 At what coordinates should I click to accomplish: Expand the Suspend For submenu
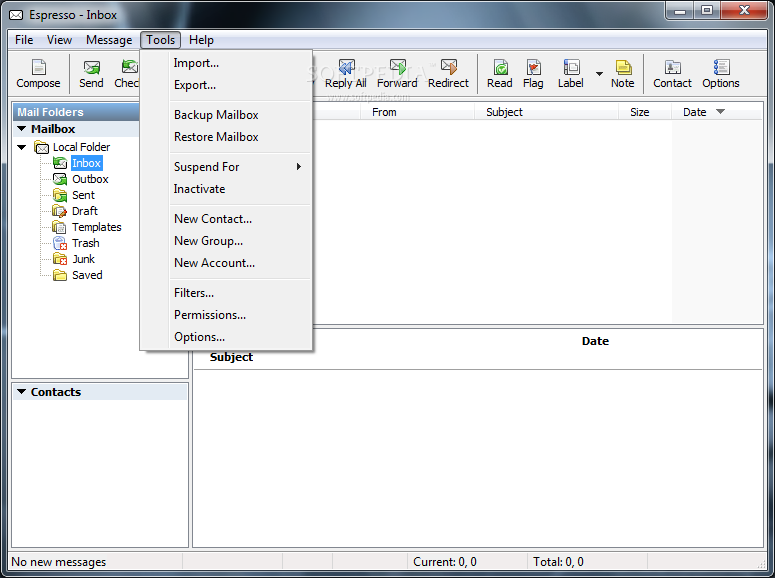point(240,167)
